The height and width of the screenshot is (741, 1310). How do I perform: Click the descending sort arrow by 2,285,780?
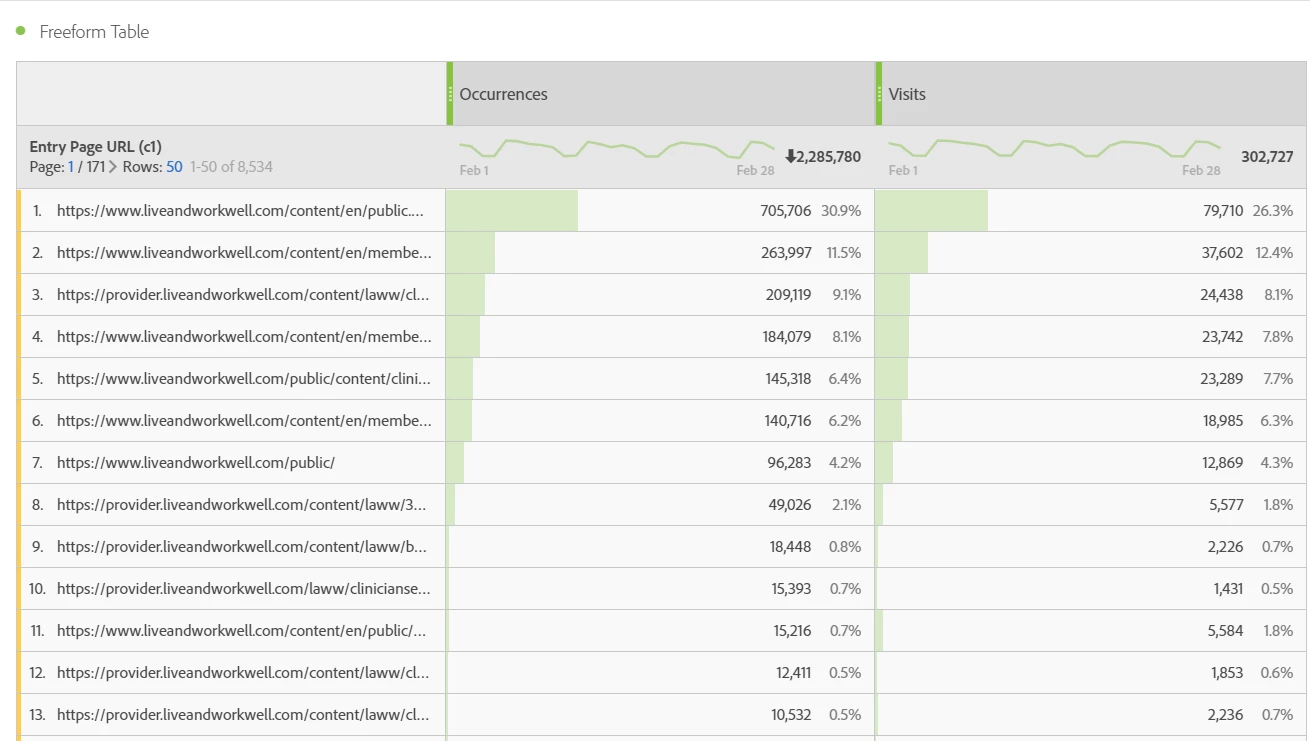[790, 156]
